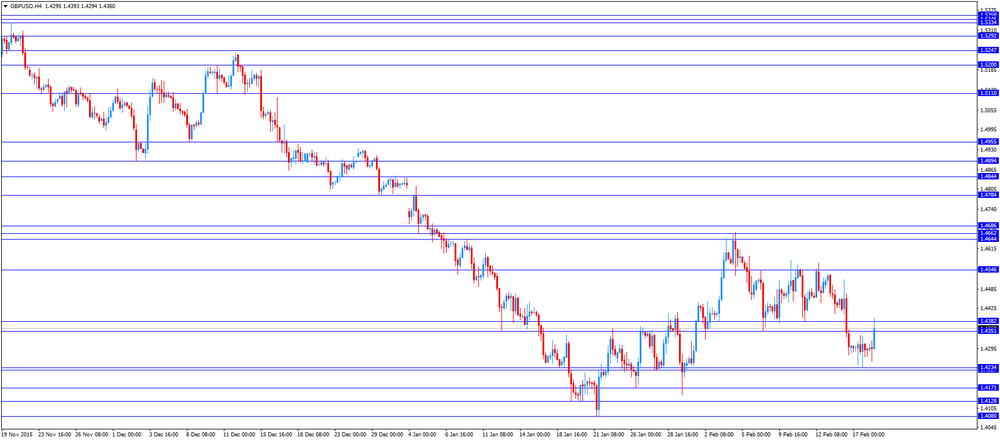Select the 1.4844 price level label
The width and height of the screenshot is (1000, 441).
pyautogui.click(x=988, y=176)
